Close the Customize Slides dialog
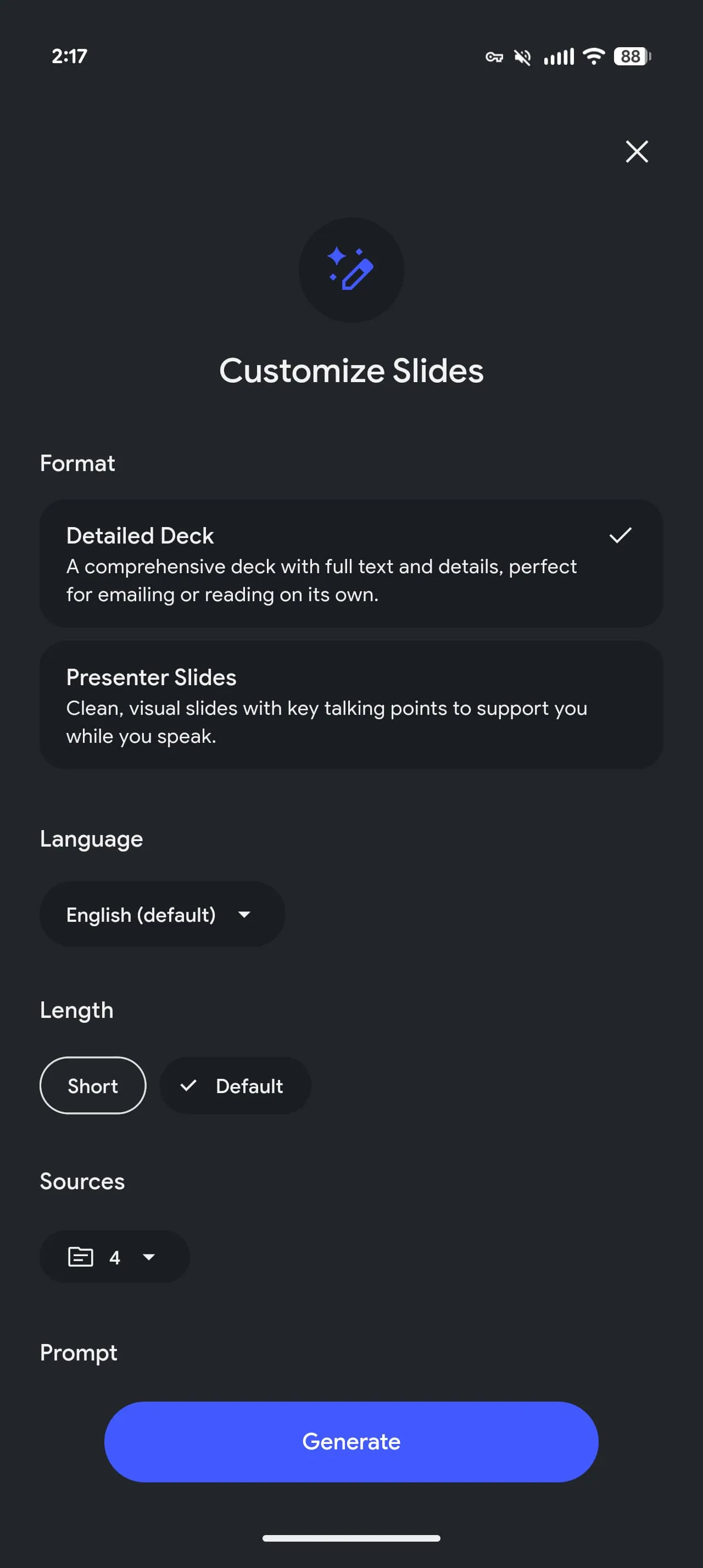The width and height of the screenshot is (703, 1568). pos(637,152)
